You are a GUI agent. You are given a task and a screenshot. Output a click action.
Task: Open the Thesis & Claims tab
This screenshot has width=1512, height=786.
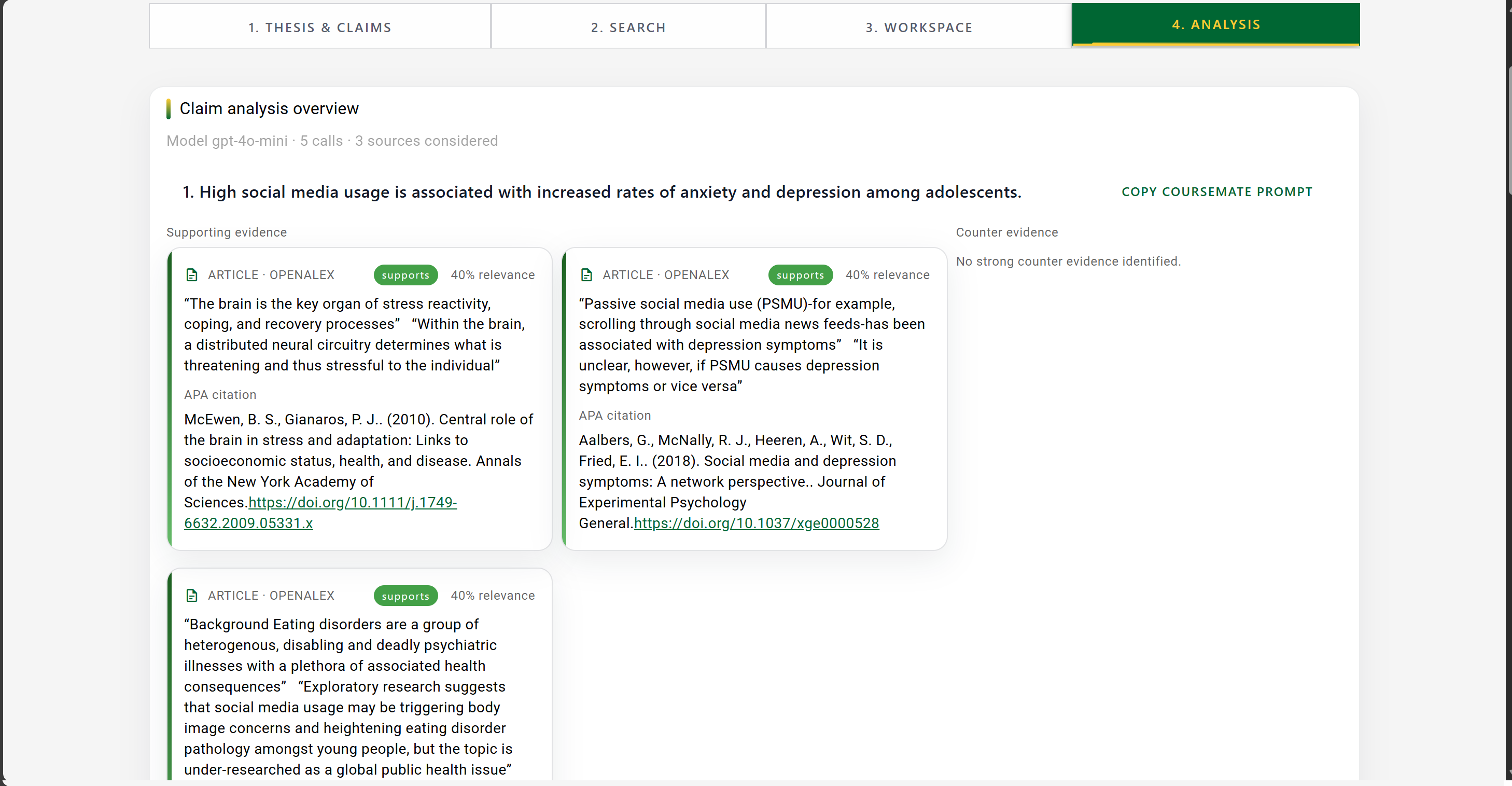pos(319,27)
